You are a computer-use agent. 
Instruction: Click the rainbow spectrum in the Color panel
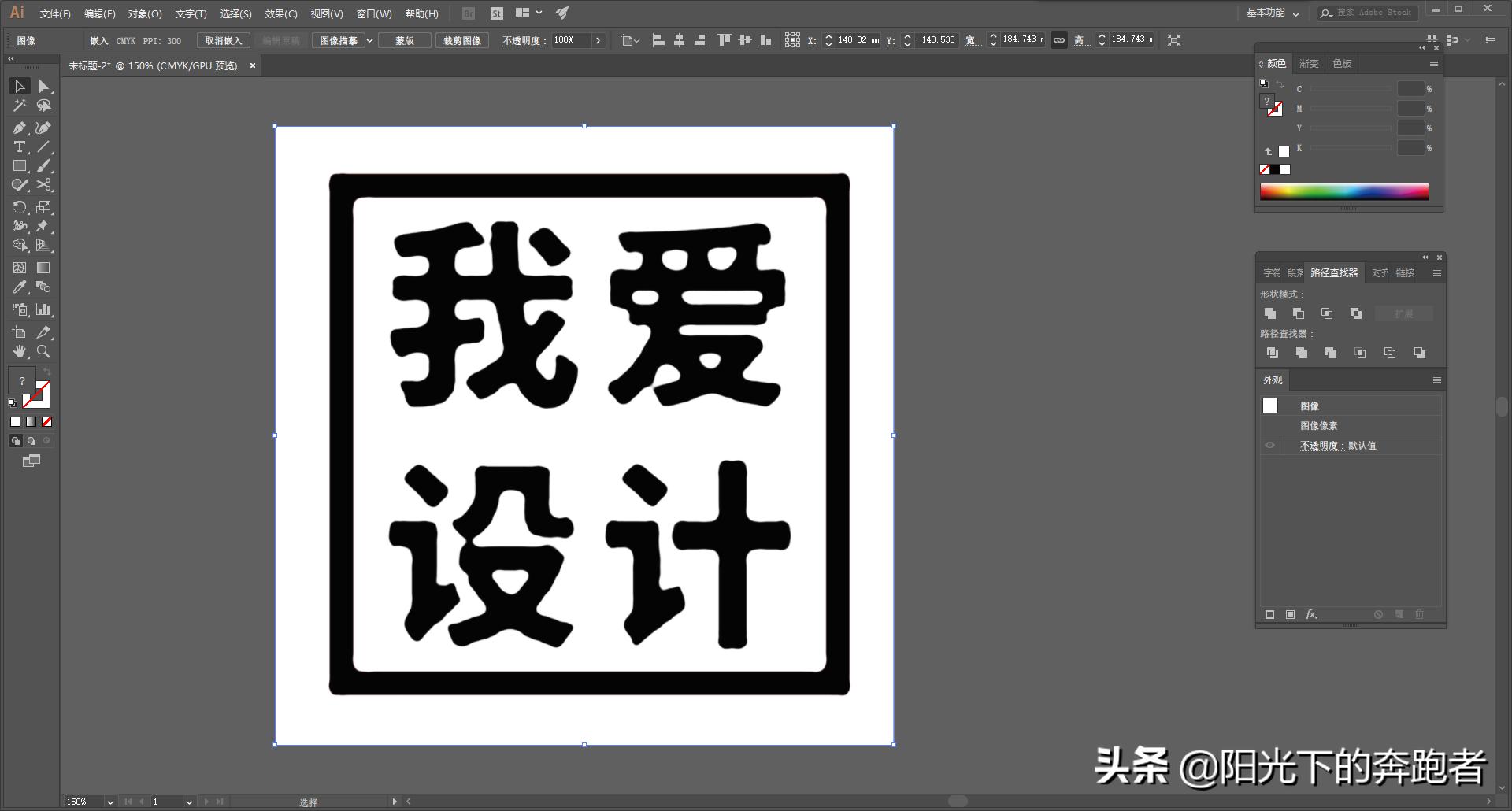coord(1344,191)
